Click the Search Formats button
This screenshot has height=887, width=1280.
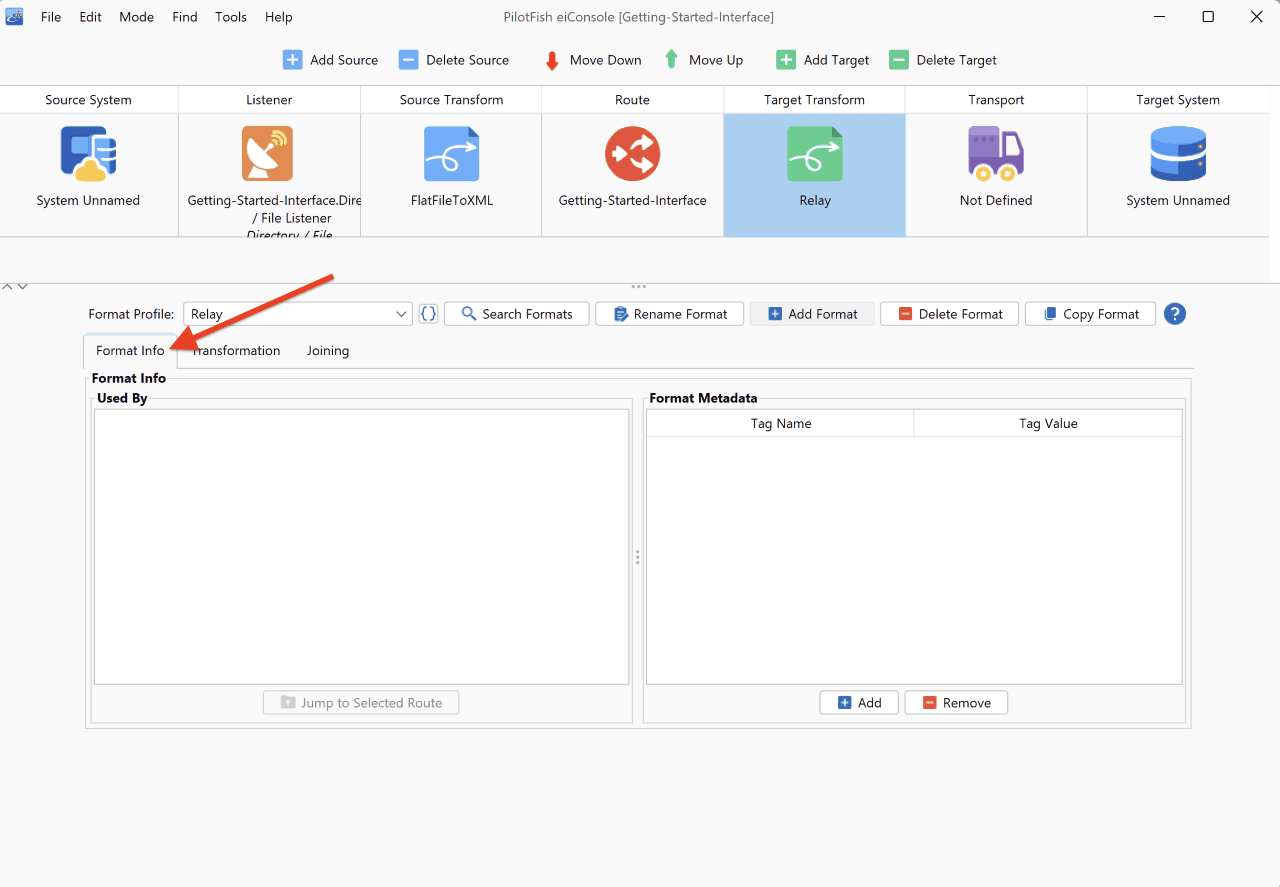tap(517, 314)
